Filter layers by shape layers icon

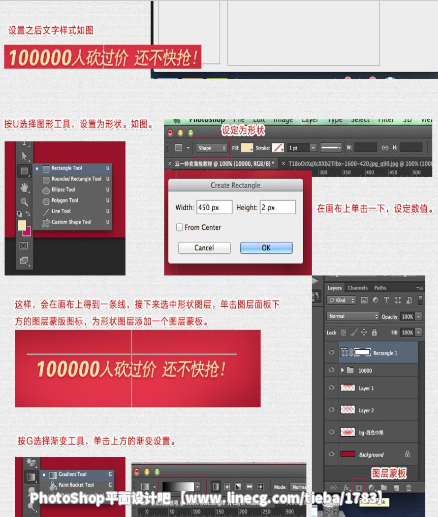(x=398, y=300)
